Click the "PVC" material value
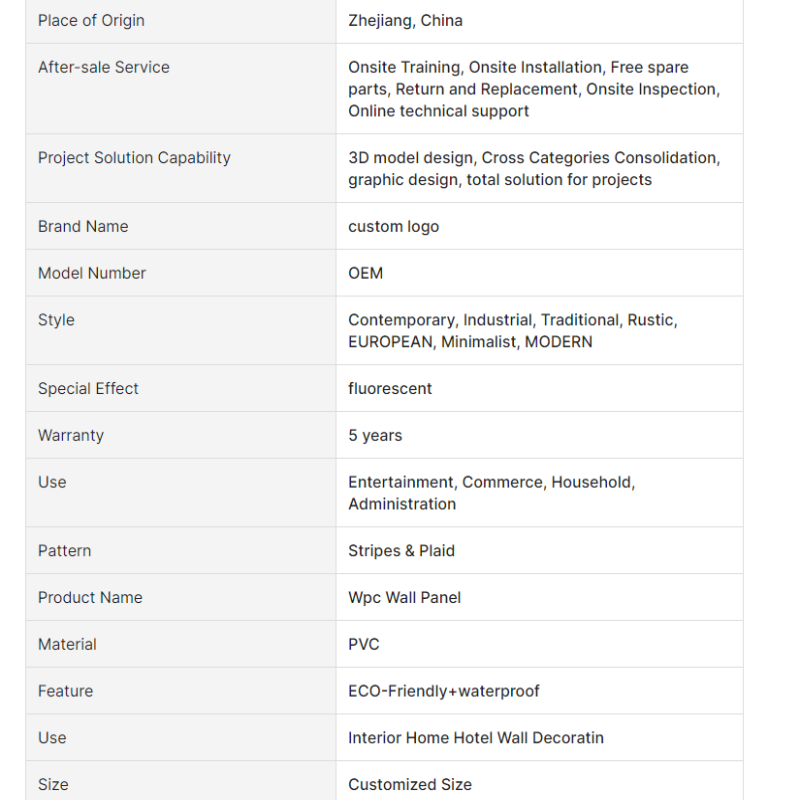This screenshot has width=800, height=800. pos(364,644)
